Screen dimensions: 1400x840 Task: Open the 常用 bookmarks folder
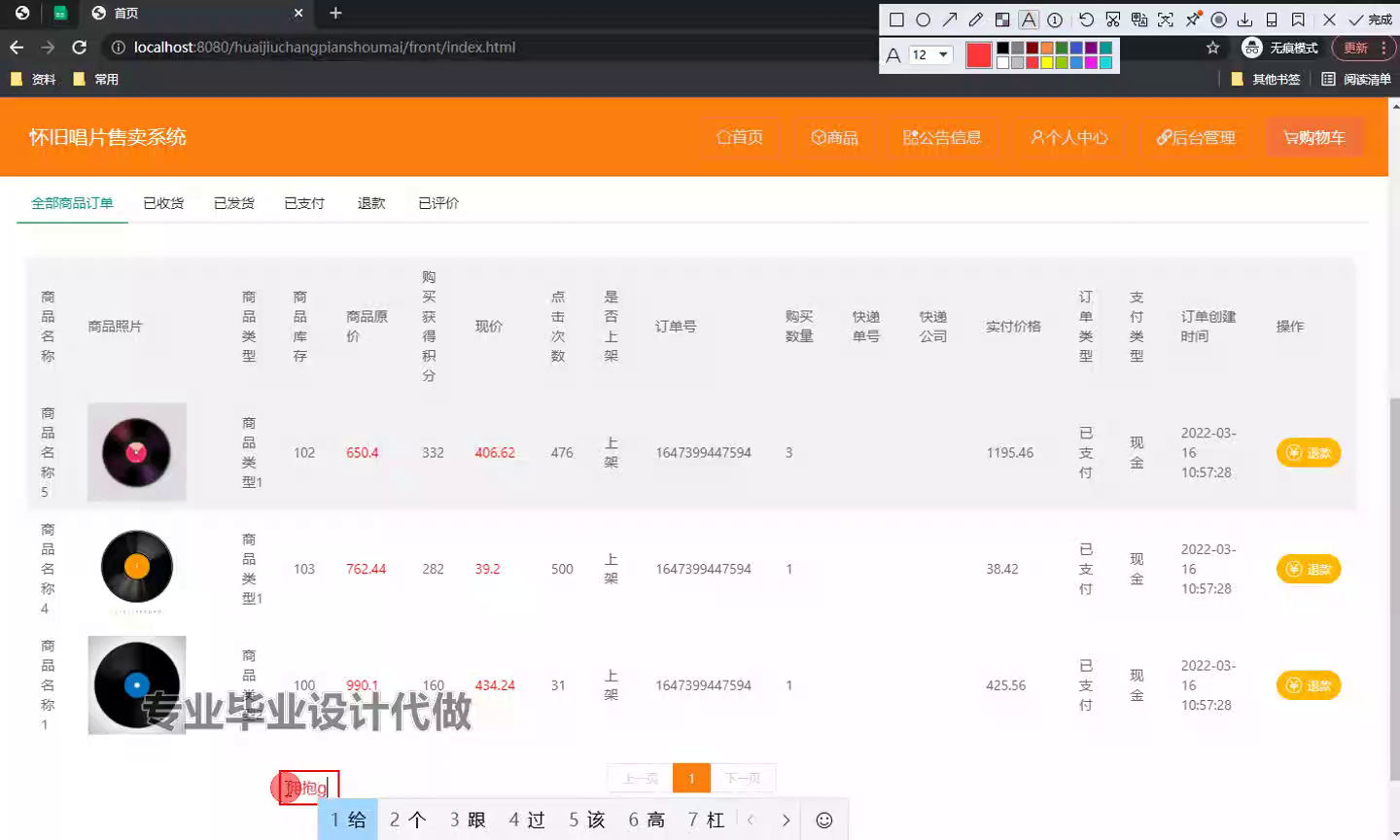click(96, 80)
